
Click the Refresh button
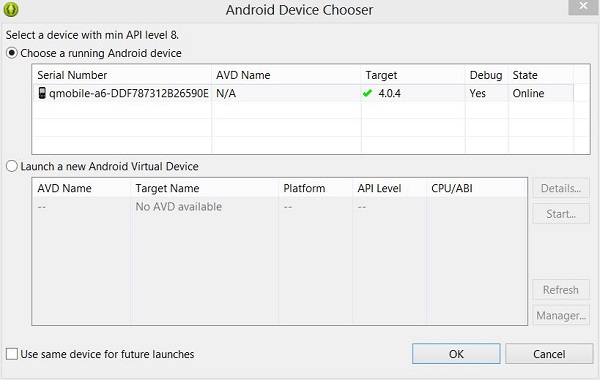(561, 290)
